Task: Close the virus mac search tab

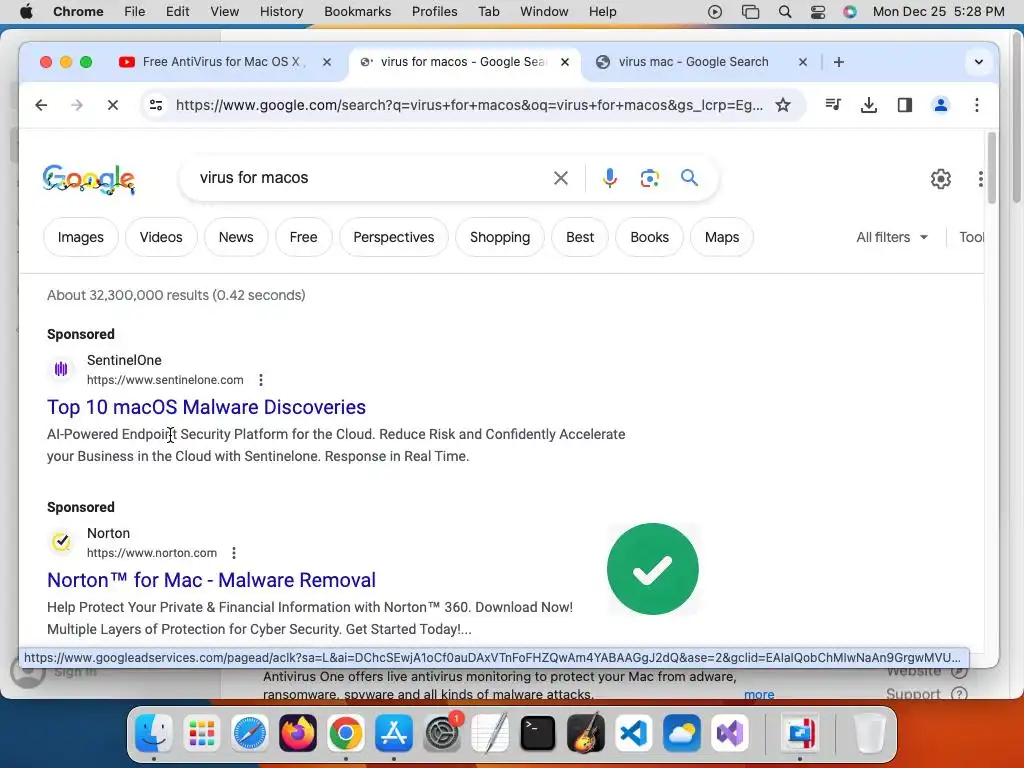Action: coord(803,62)
